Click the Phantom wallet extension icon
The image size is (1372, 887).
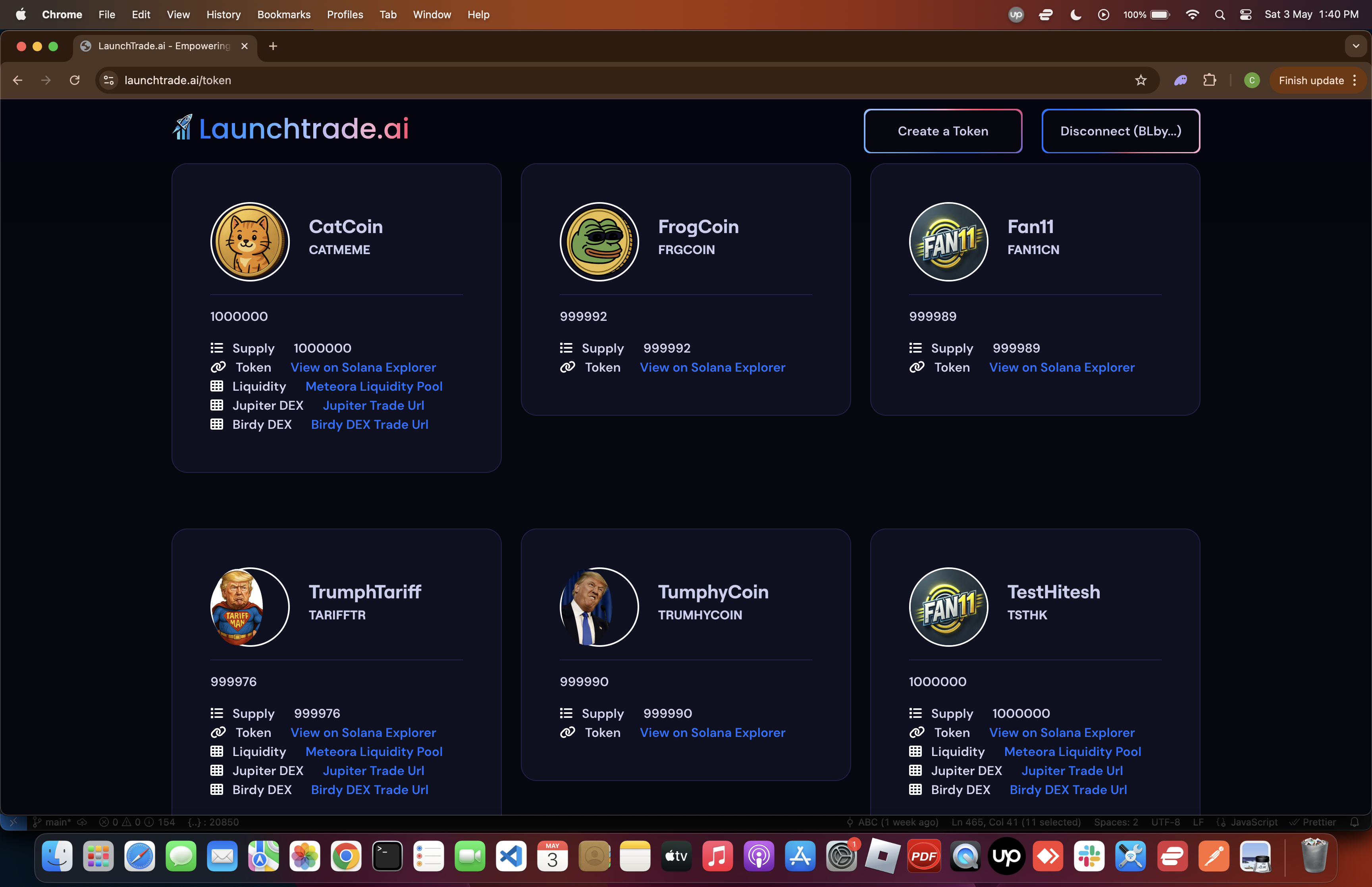click(x=1180, y=80)
